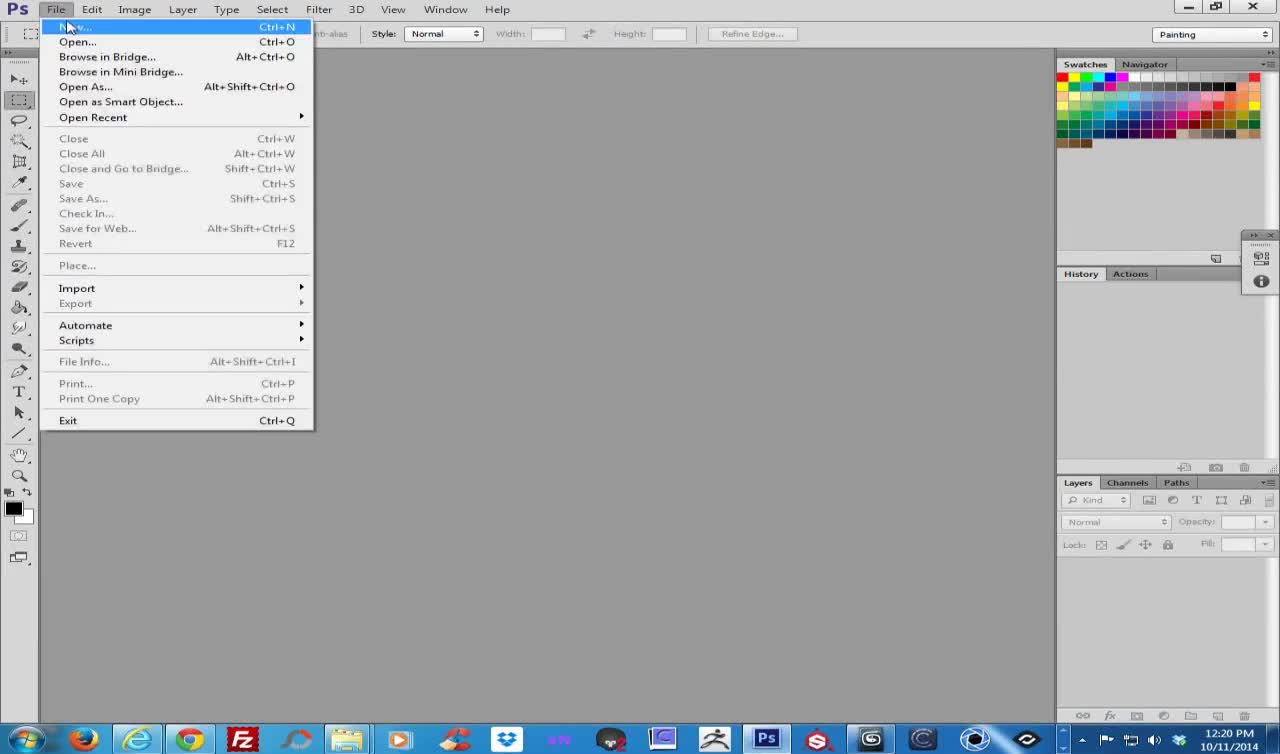
Task: Toggle lock all padlock icon
Action: 1167,545
